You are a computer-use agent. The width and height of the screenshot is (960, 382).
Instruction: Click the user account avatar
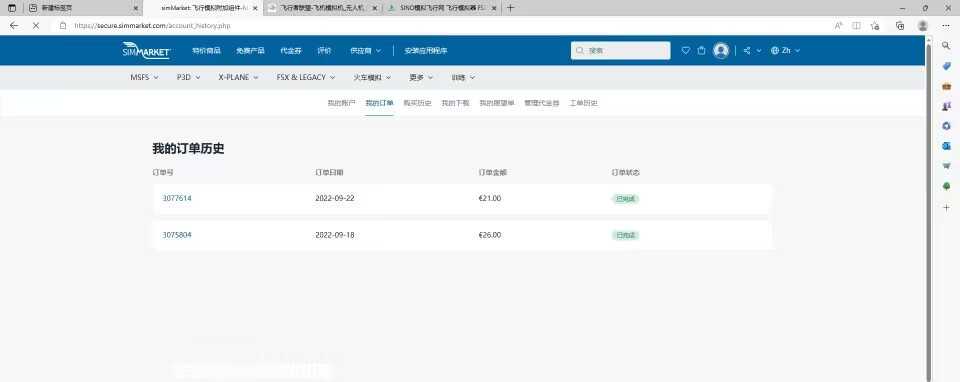[721, 51]
